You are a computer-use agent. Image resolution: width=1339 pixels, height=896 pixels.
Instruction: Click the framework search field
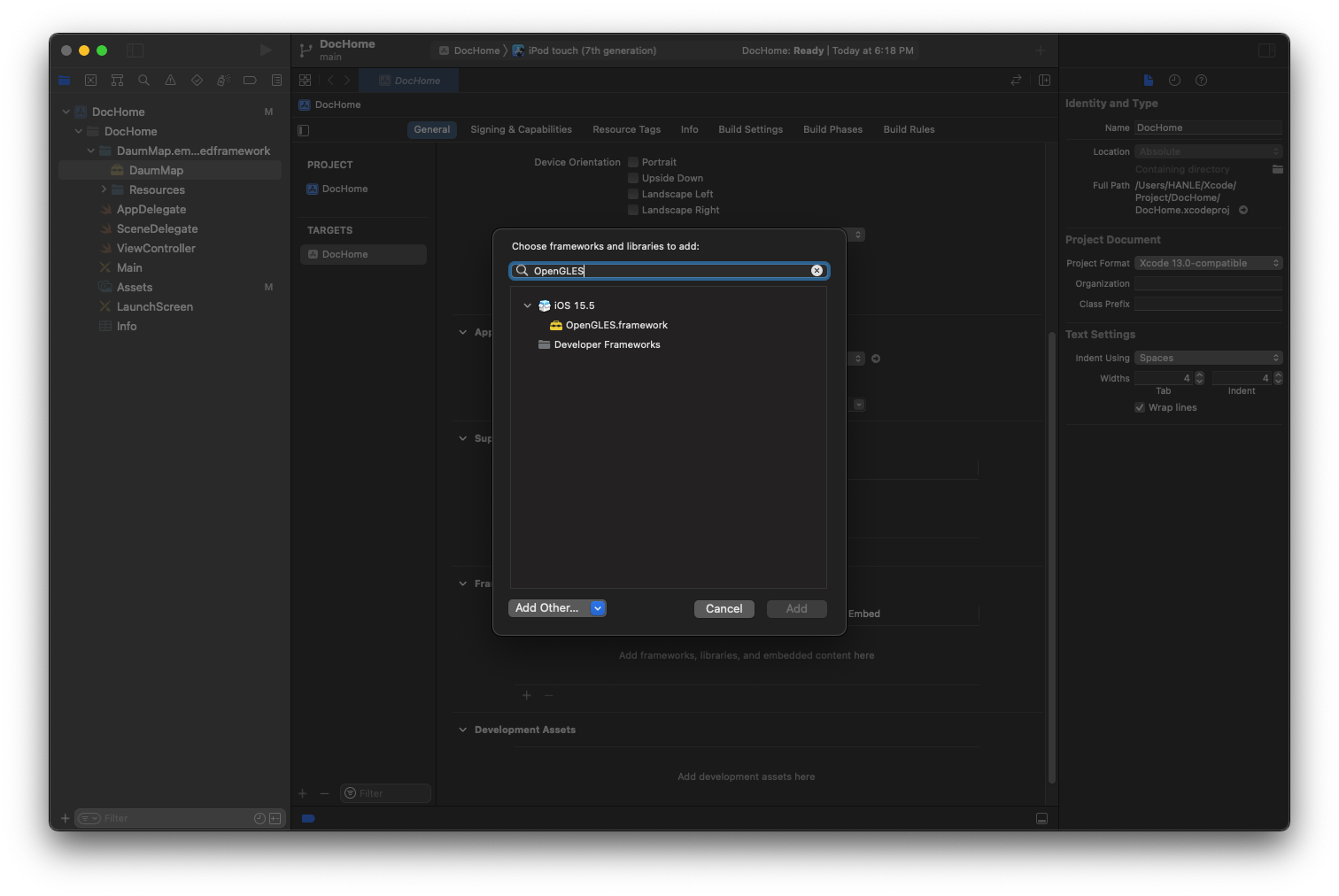669,271
